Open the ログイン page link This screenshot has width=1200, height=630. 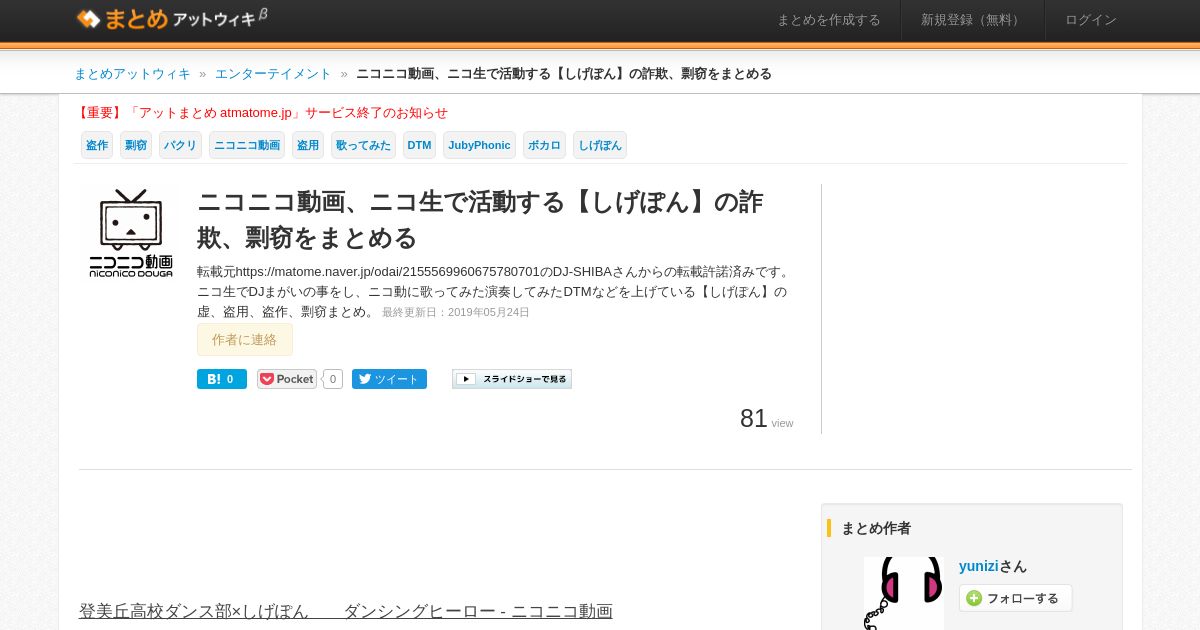click(x=1090, y=20)
